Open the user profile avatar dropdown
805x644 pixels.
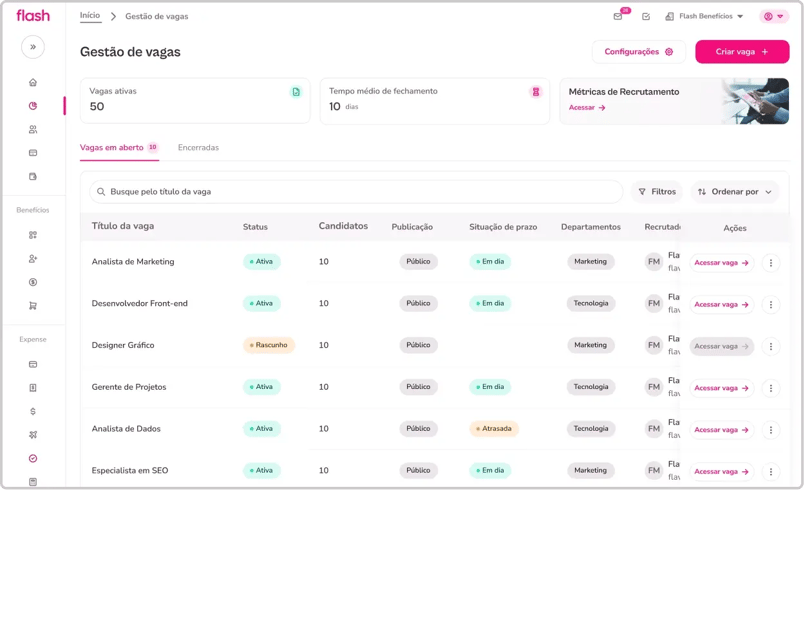point(774,16)
